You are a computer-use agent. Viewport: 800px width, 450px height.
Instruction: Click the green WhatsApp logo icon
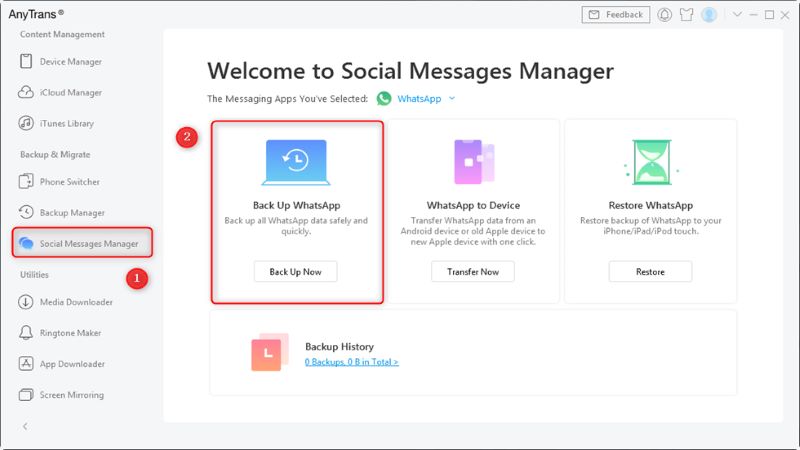[x=384, y=98]
